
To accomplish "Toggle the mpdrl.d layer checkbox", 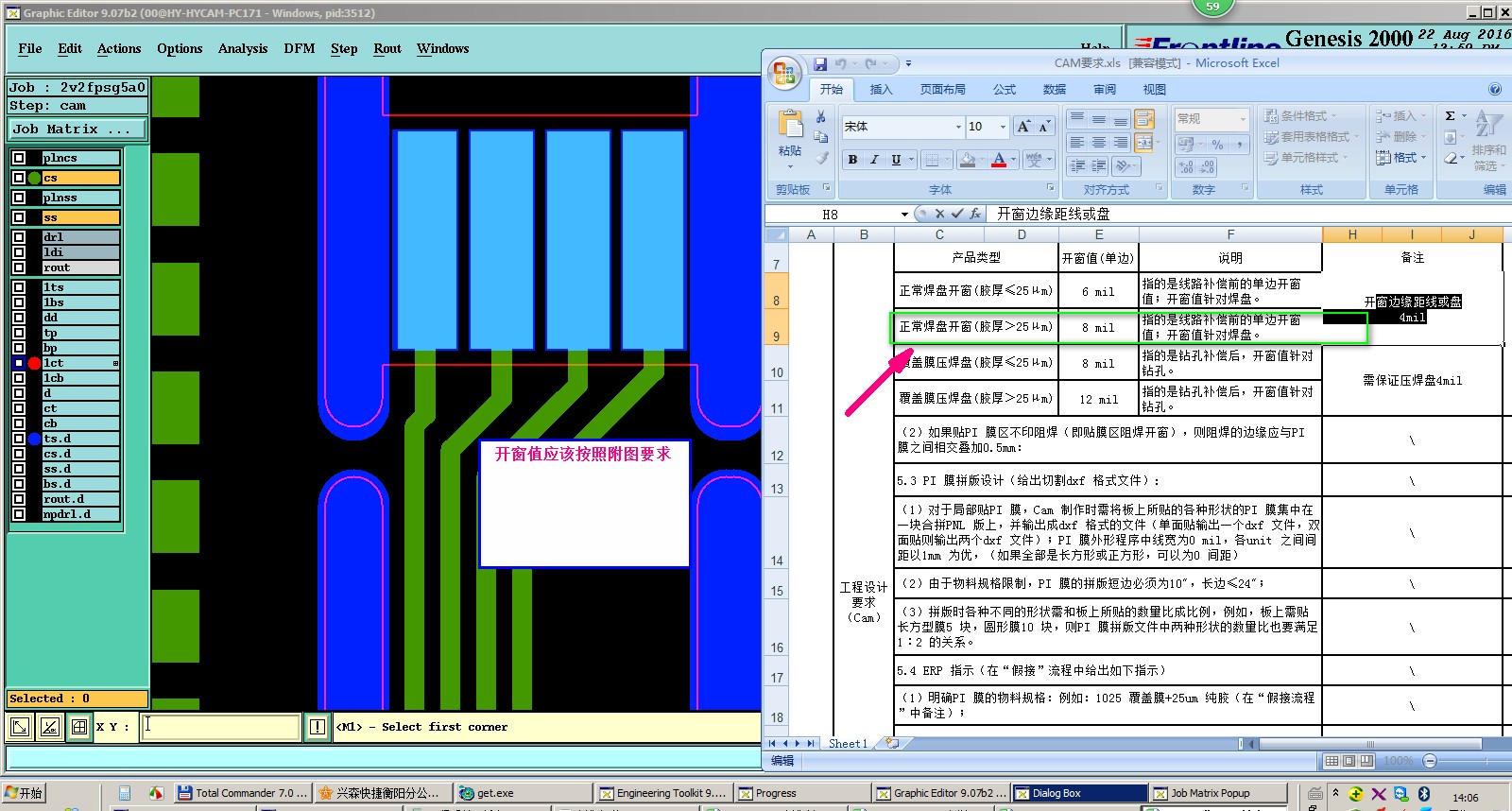I will pyautogui.click(x=19, y=514).
